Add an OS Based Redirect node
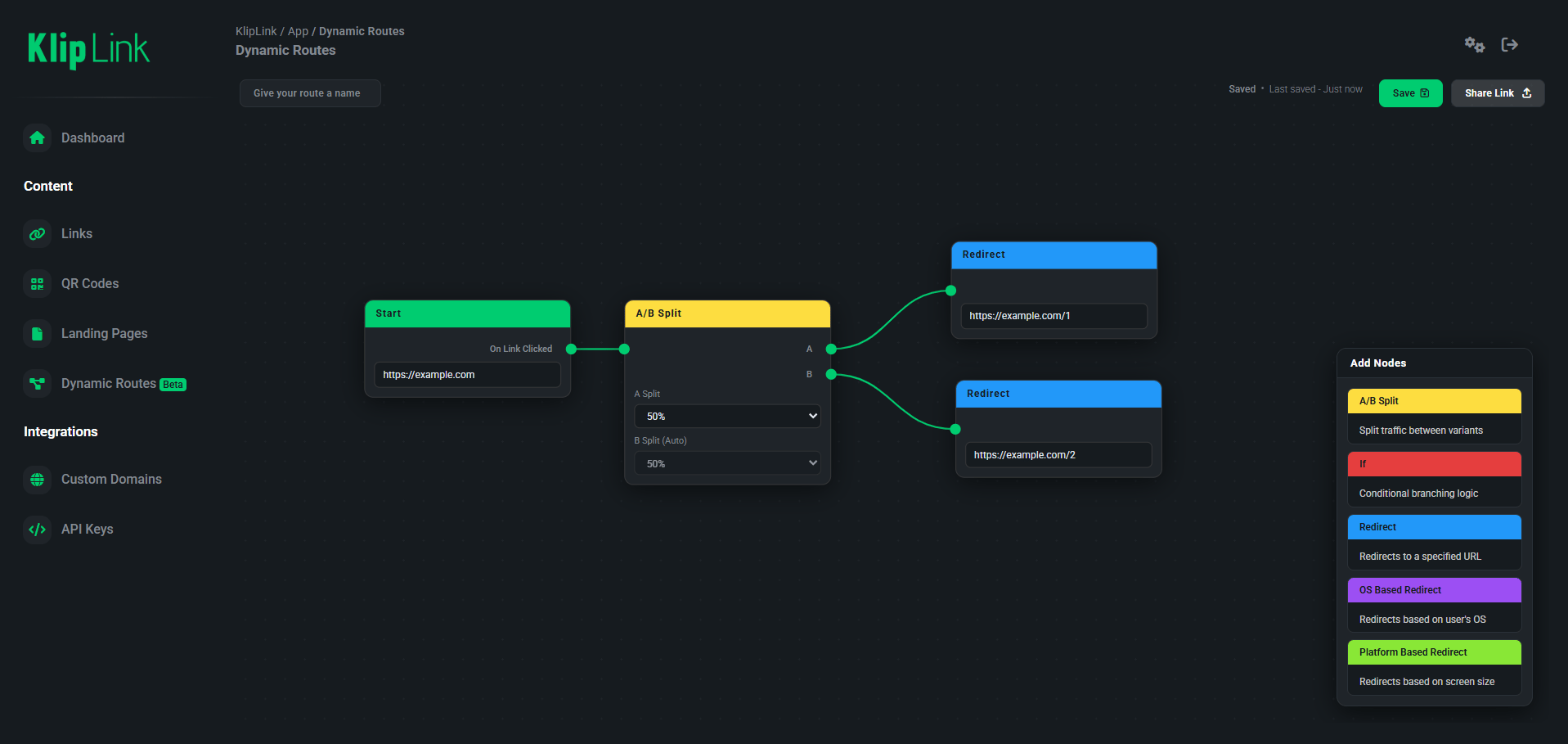1568x744 pixels. tap(1434, 590)
